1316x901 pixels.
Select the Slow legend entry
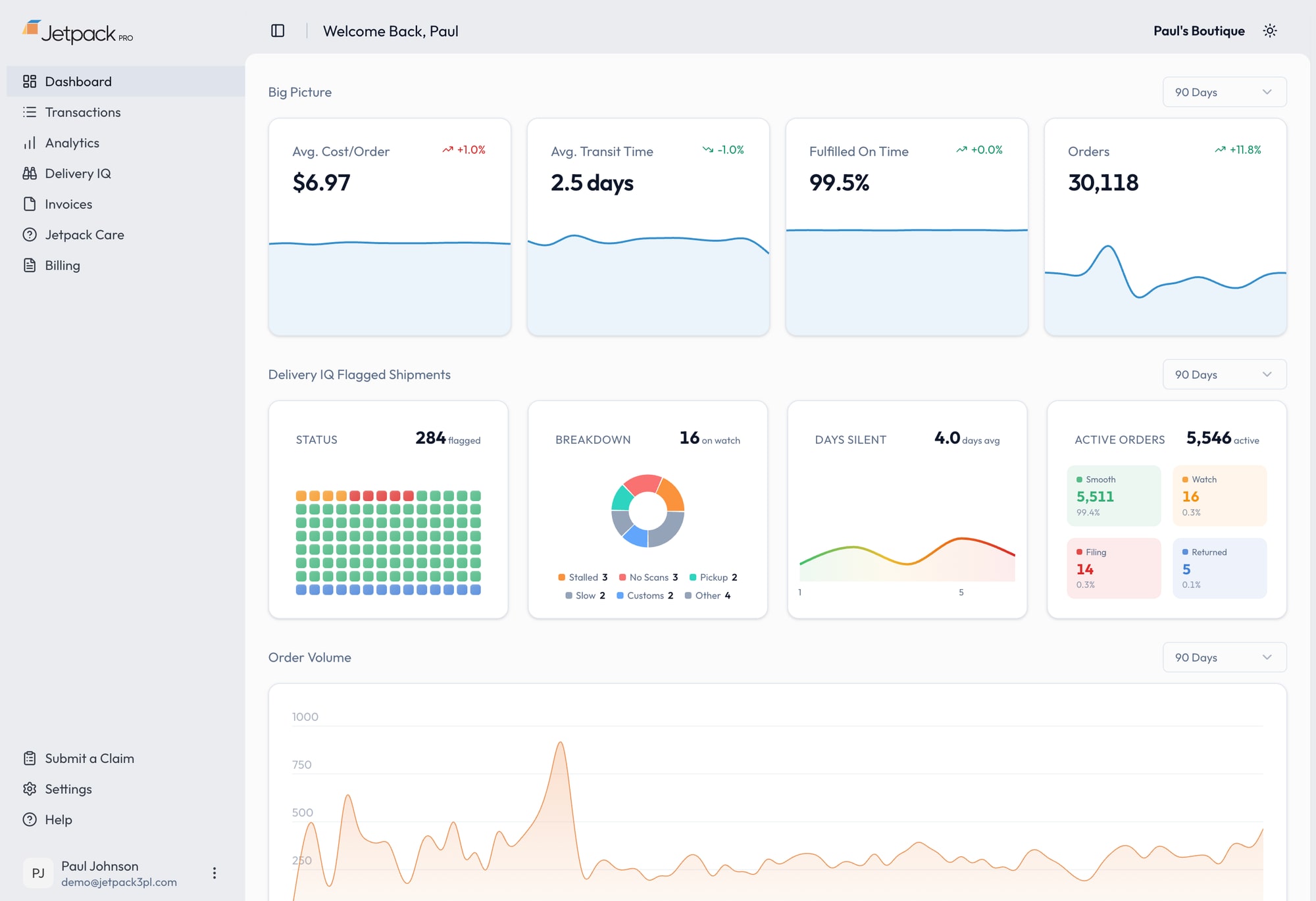click(x=585, y=595)
